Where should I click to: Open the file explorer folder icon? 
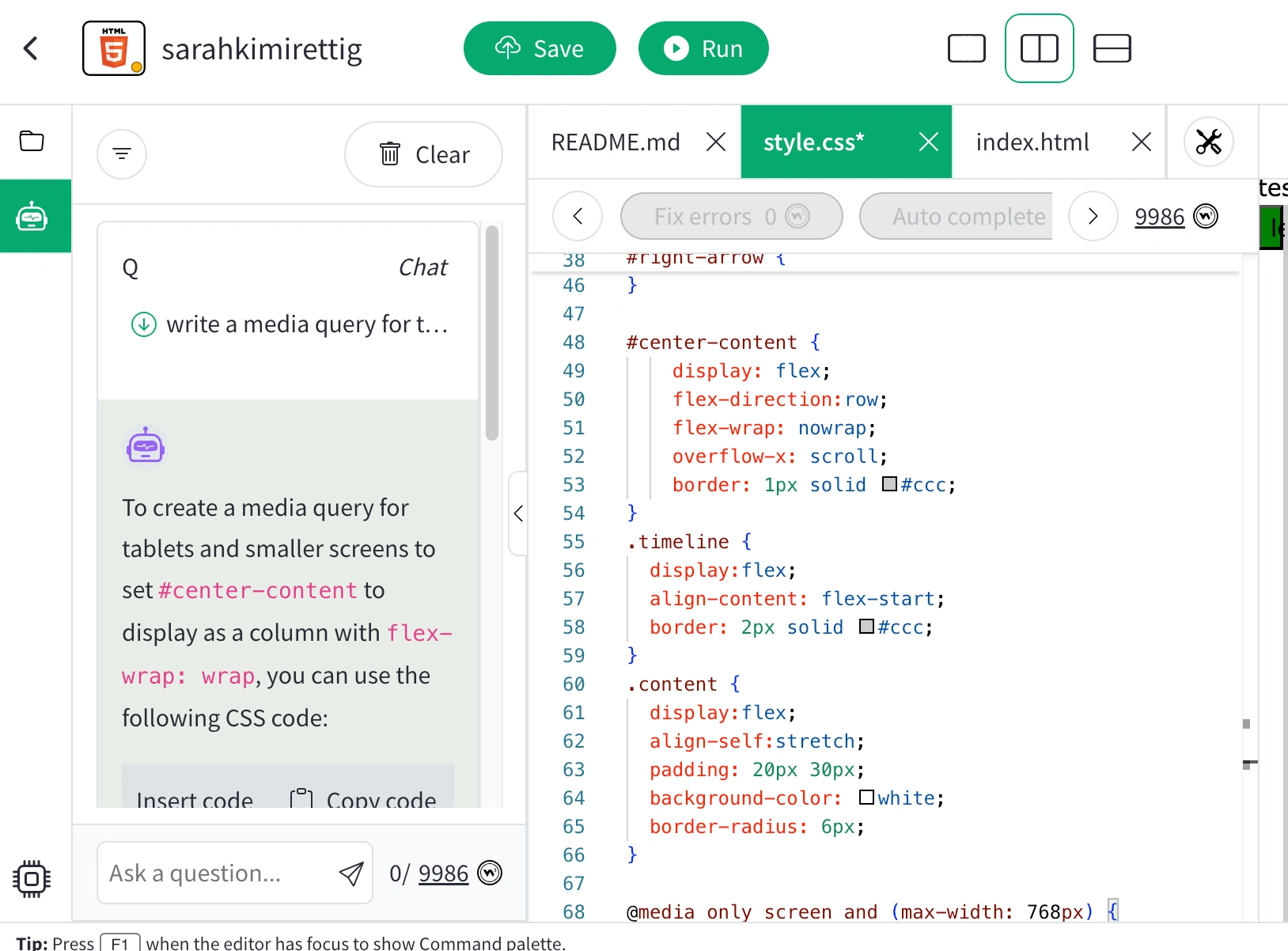tap(32, 142)
